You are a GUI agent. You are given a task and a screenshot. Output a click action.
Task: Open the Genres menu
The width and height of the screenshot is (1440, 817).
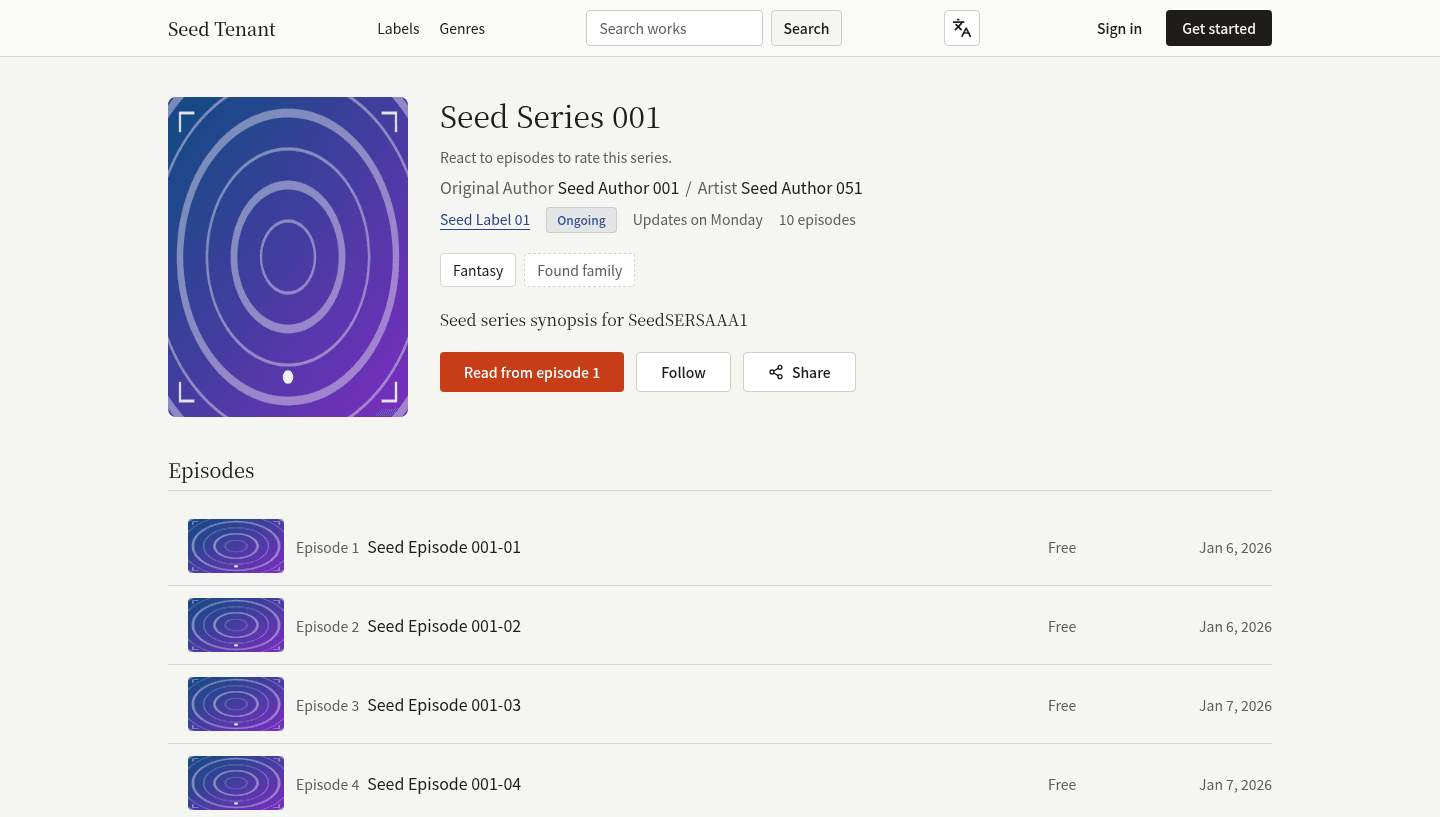point(462,29)
